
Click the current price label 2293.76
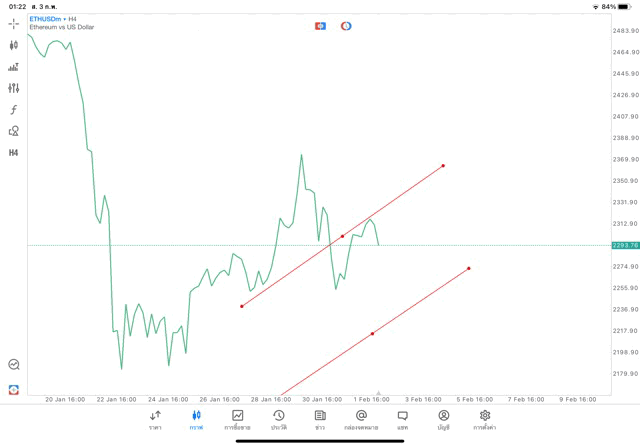tap(624, 245)
